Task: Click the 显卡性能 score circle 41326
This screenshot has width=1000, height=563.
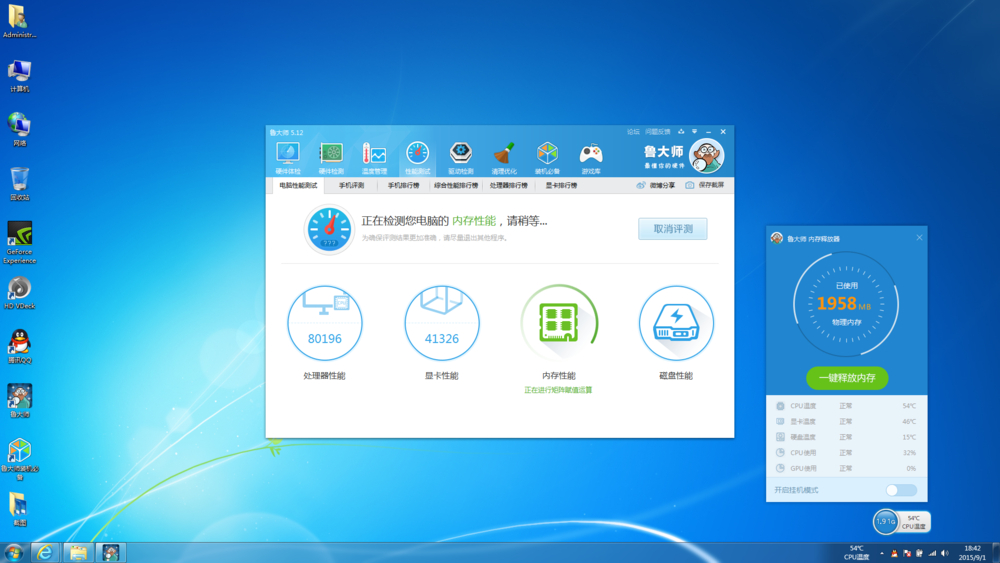Action: pyautogui.click(x=442, y=323)
